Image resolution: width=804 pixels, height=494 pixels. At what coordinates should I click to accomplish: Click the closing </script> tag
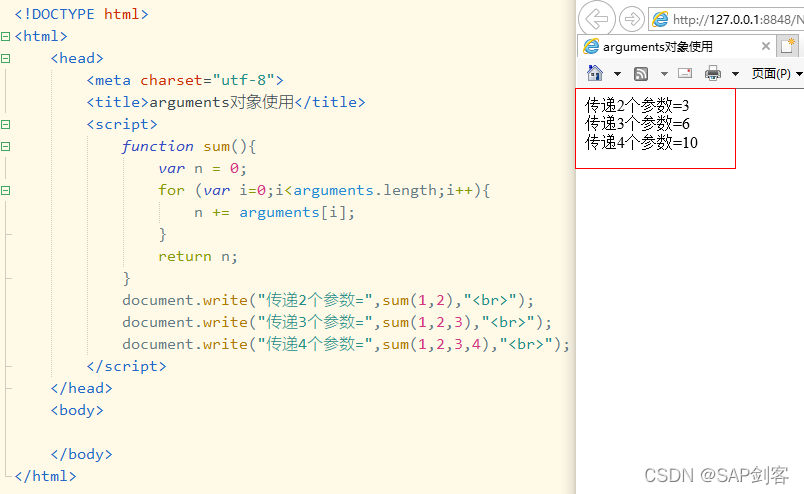[127, 366]
